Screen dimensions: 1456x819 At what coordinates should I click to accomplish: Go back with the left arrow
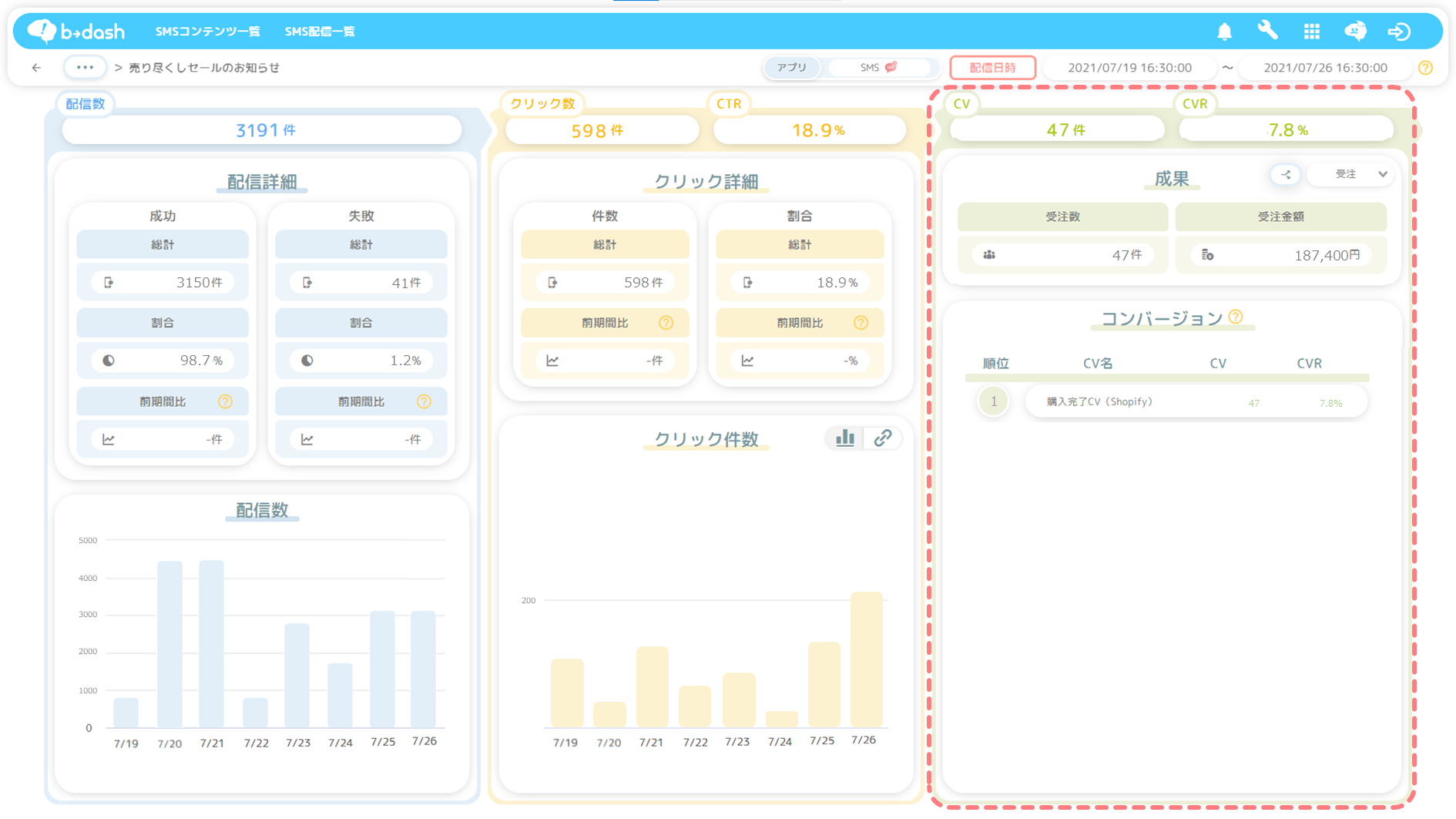[x=36, y=68]
